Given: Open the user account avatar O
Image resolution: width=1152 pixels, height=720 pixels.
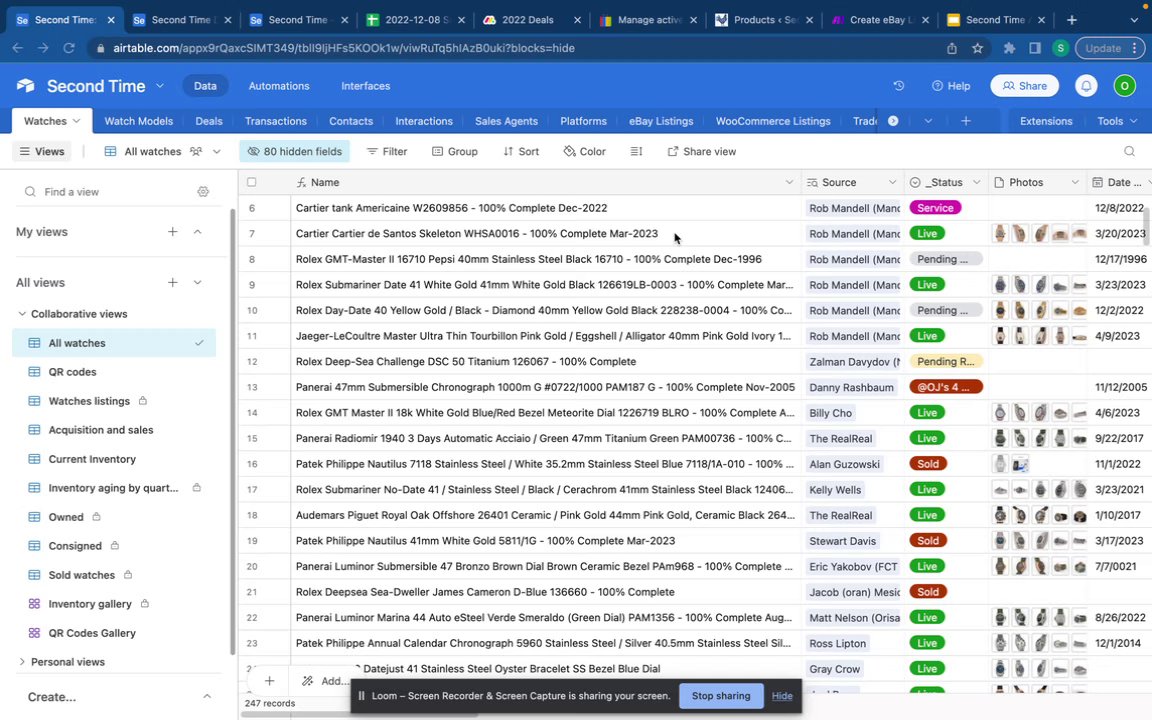Looking at the screenshot, I should pyautogui.click(x=1124, y=86).
